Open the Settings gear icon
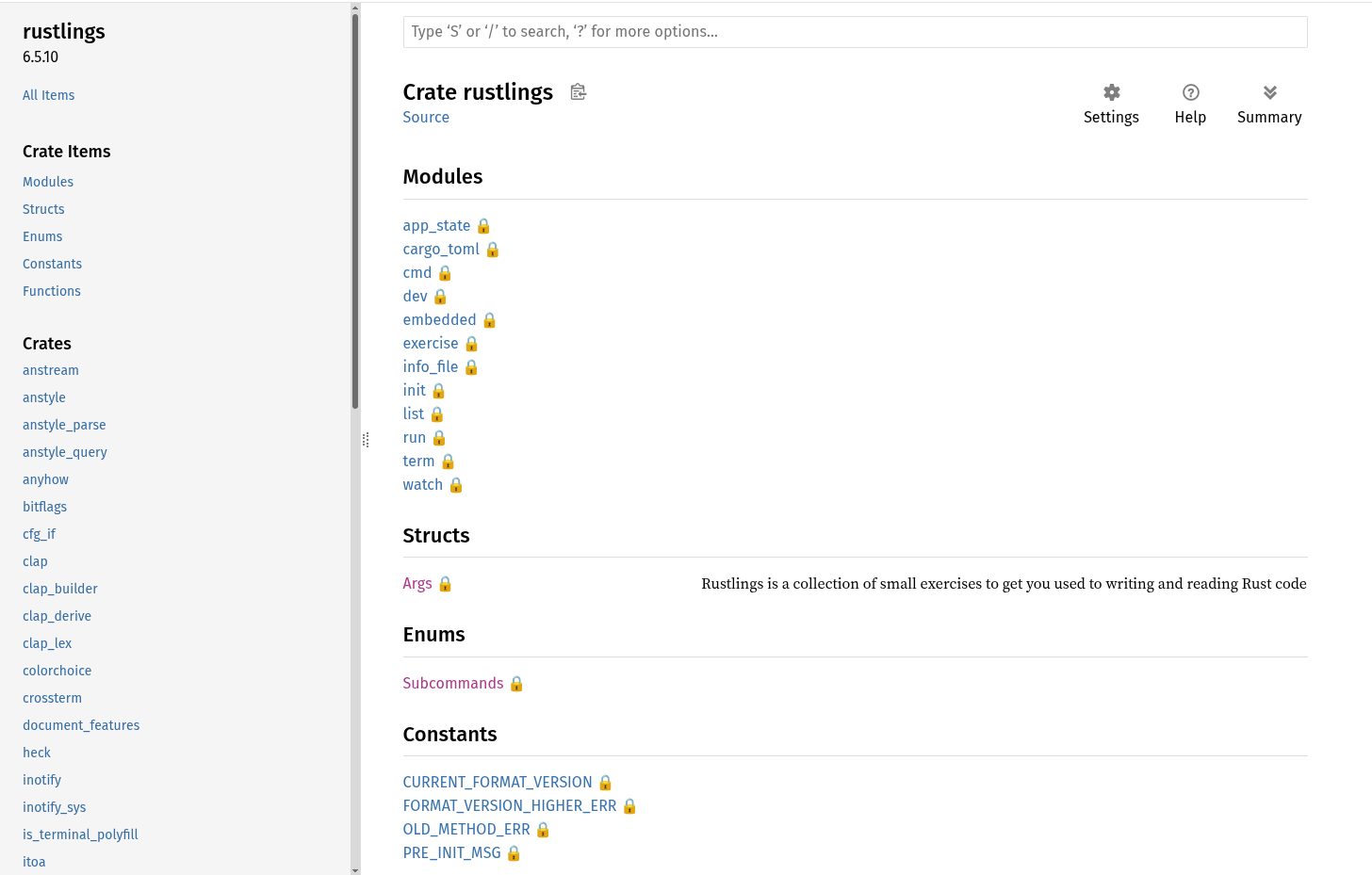This screenshot has height=875, width=1372. click(1112, 92)
